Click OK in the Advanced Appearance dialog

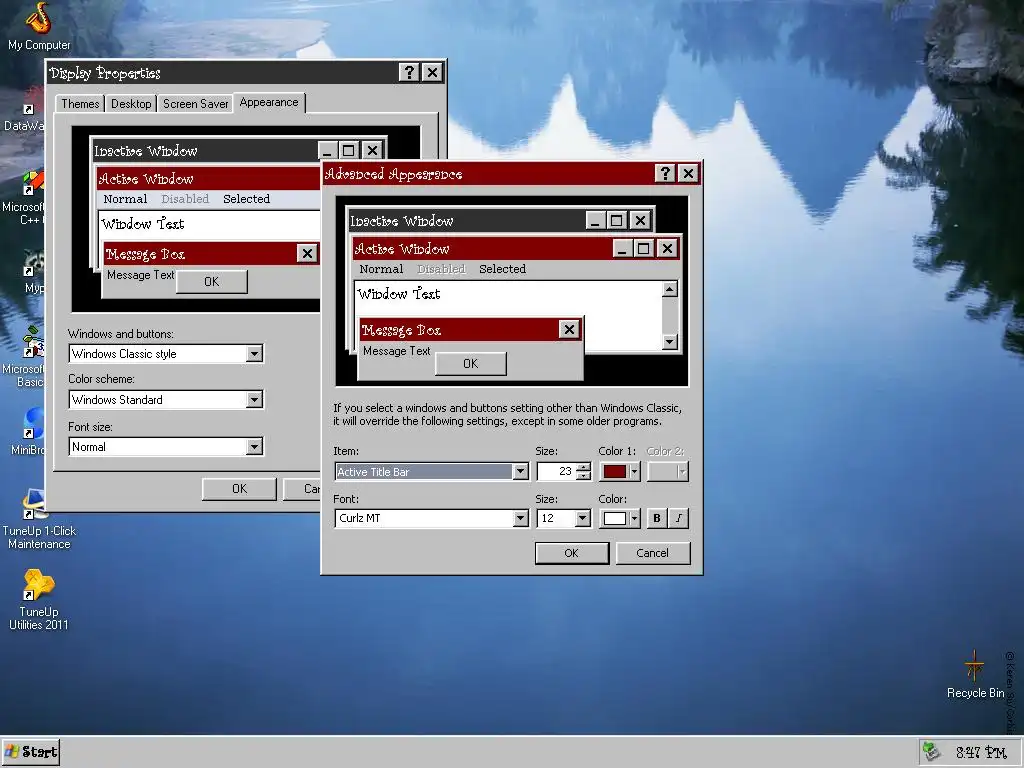click(x=571, y=553)
